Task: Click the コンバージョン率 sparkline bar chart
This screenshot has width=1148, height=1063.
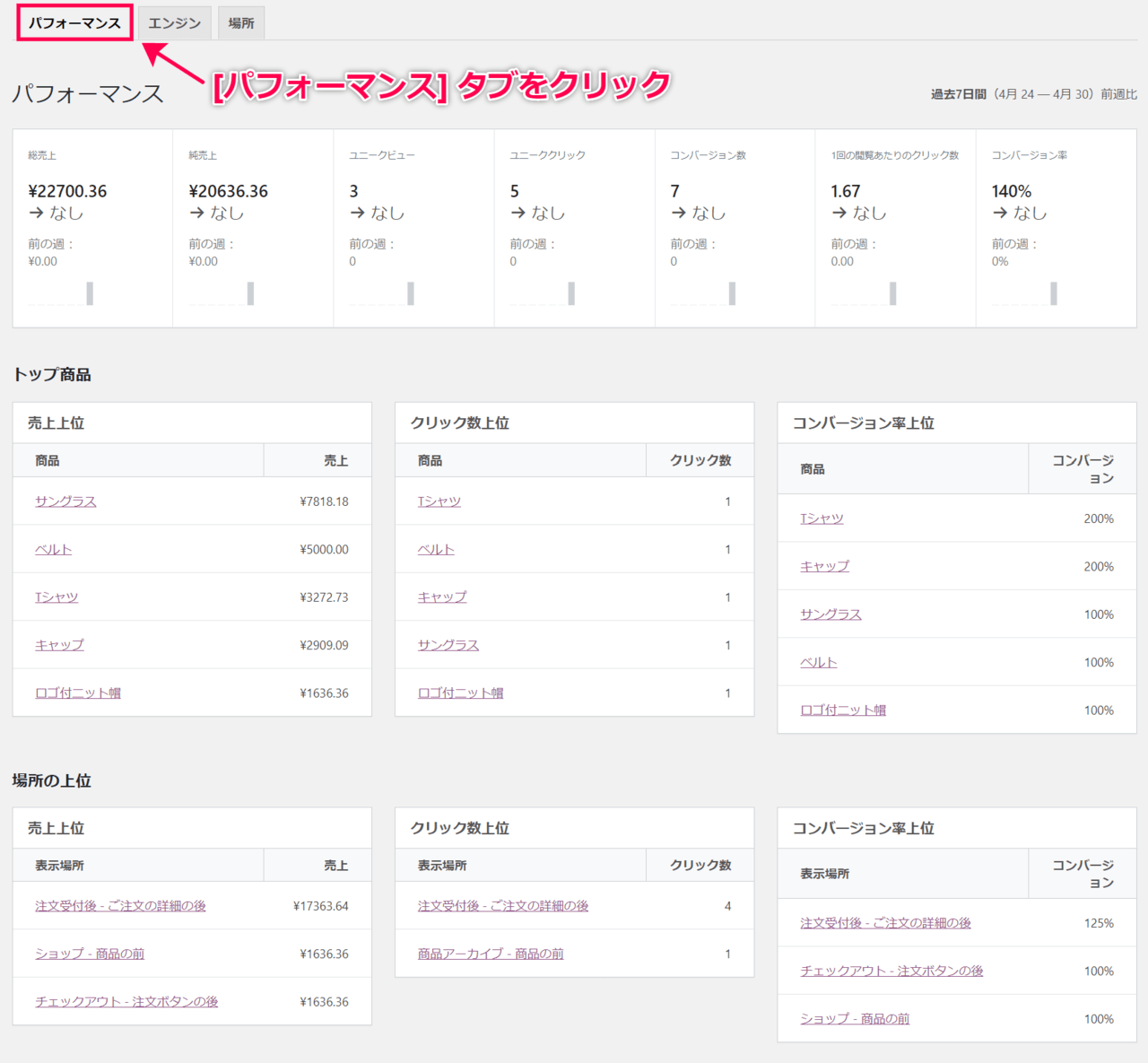Action: click(1024, 293)
